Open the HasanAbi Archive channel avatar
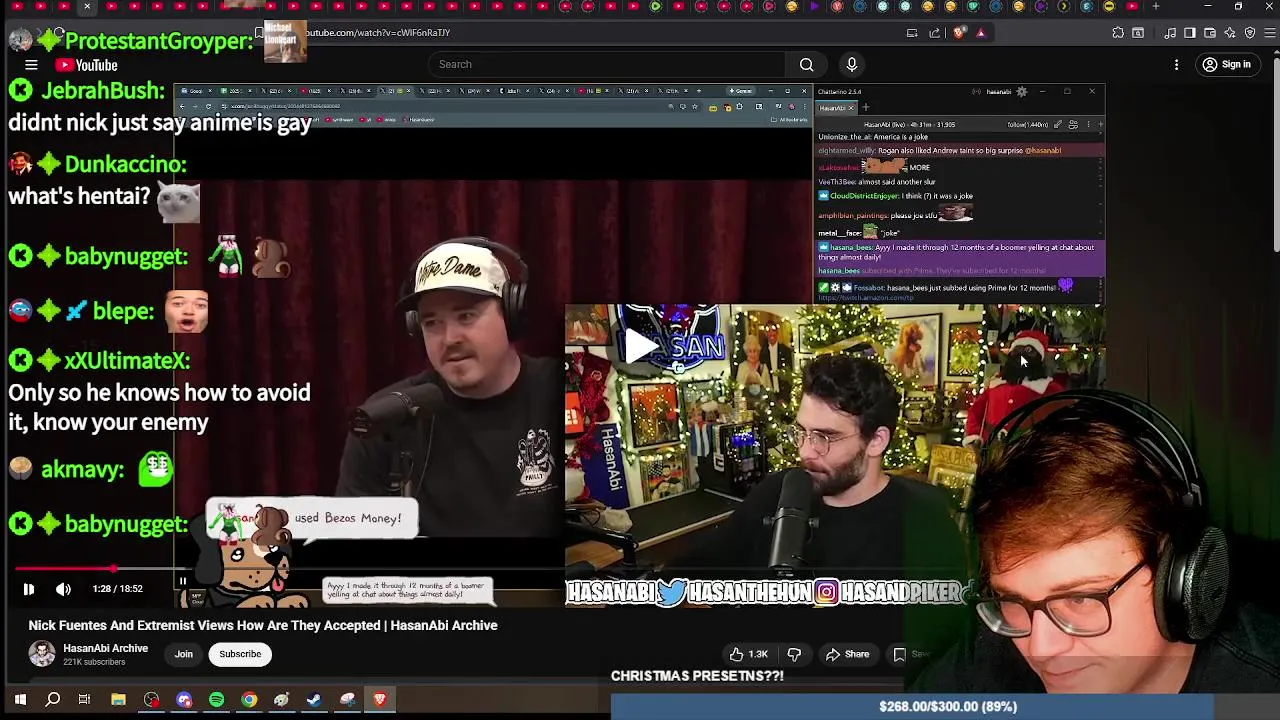The width and height of the screenshot is (1280, 720). 42,654
